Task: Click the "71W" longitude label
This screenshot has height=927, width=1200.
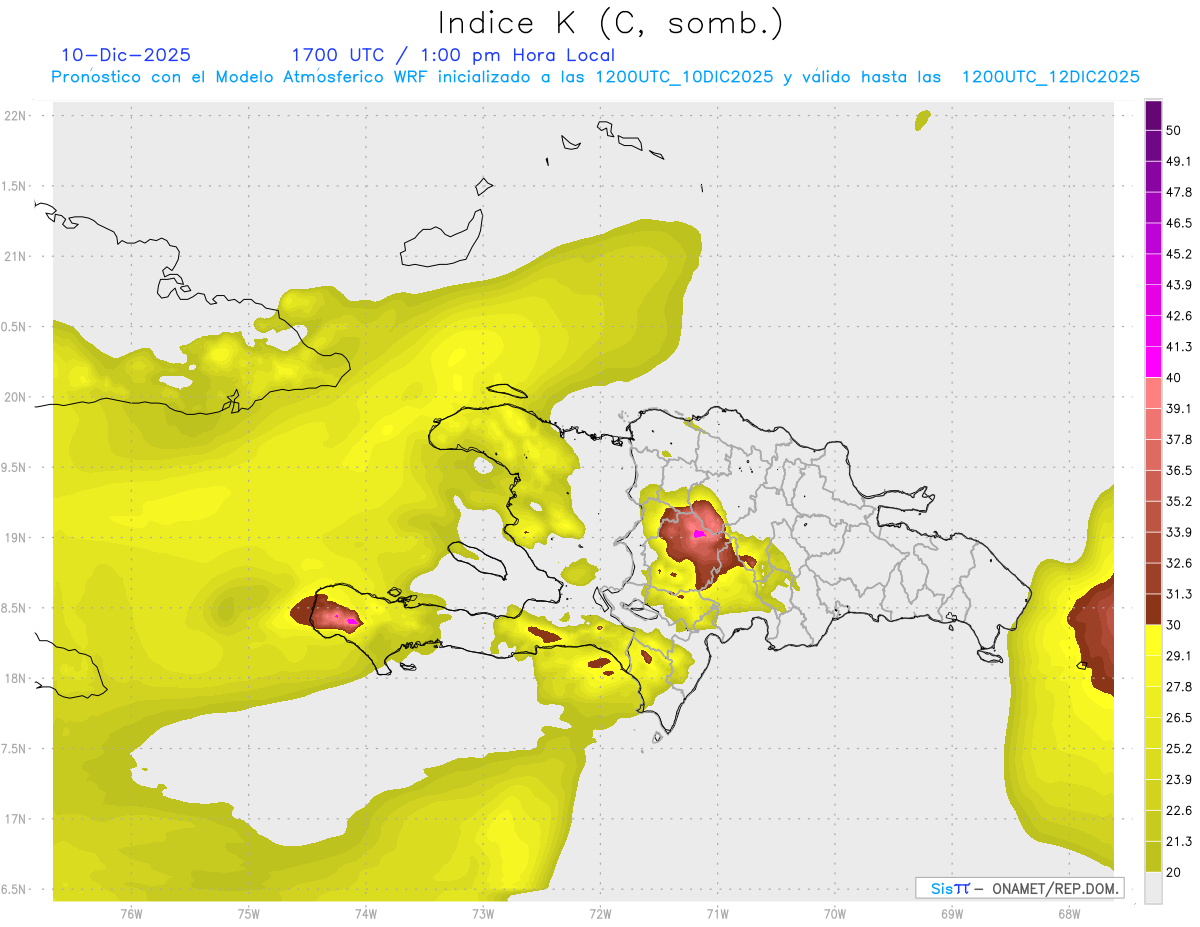Action: tap(717, 914)
